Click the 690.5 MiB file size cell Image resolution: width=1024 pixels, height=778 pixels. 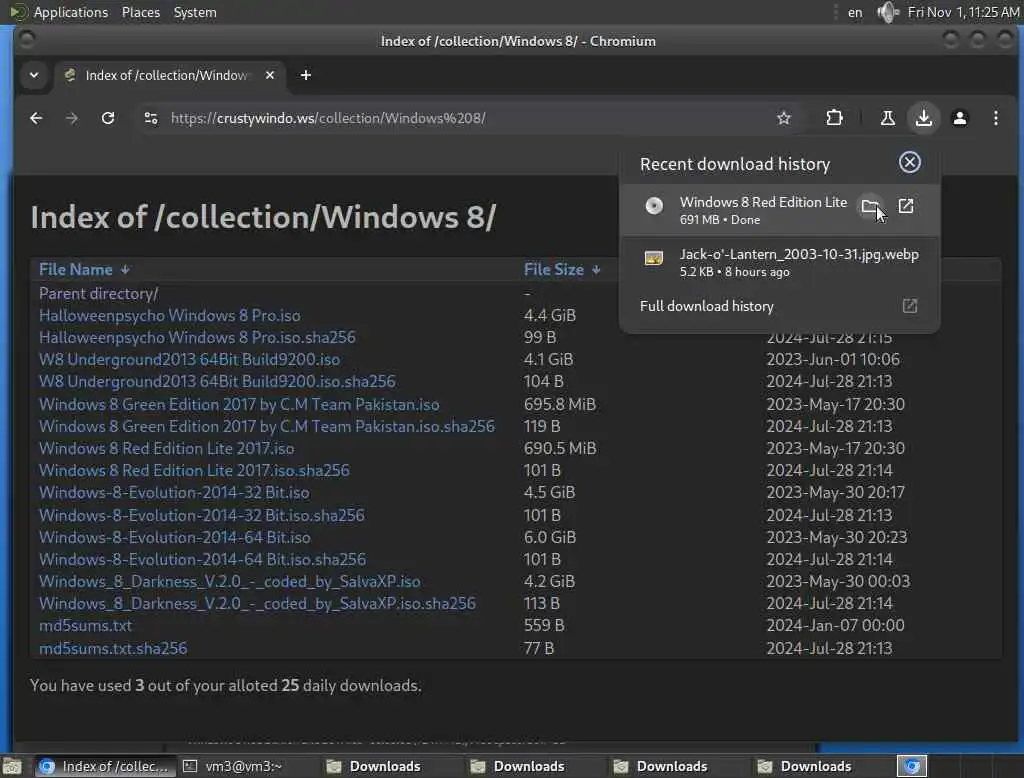coord(560,449)
